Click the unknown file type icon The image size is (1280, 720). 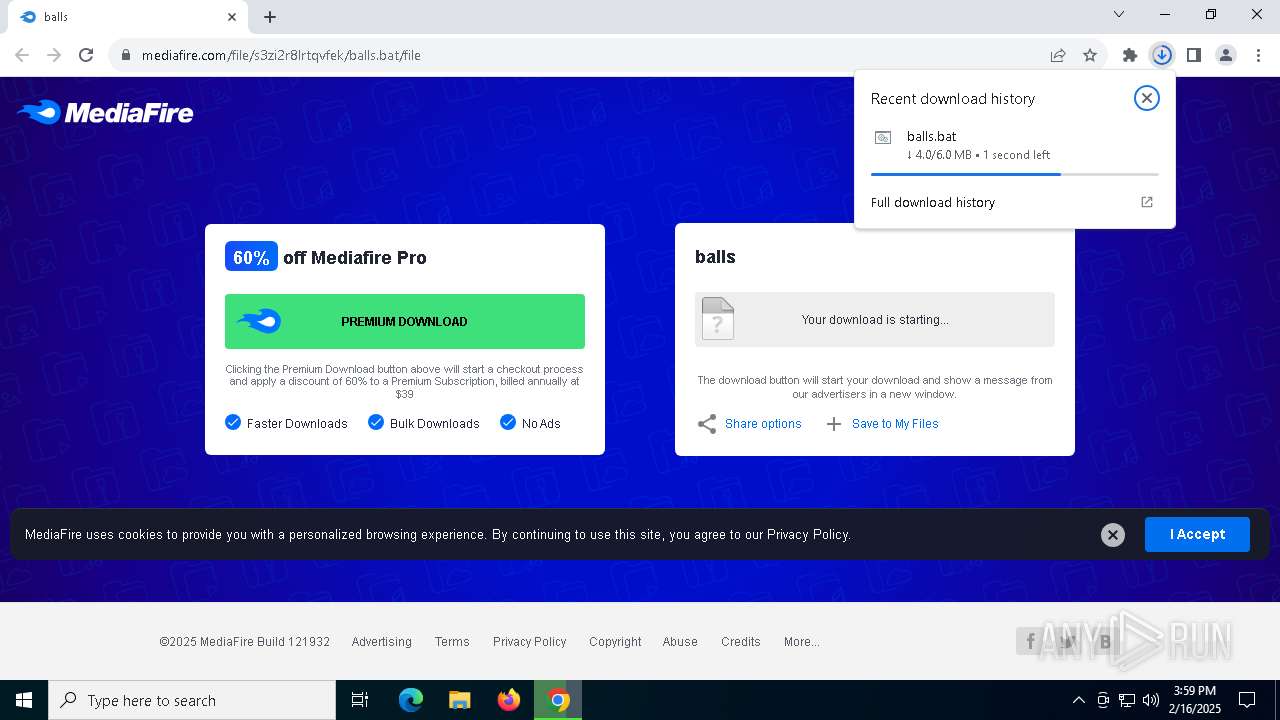tap(718, 319)
